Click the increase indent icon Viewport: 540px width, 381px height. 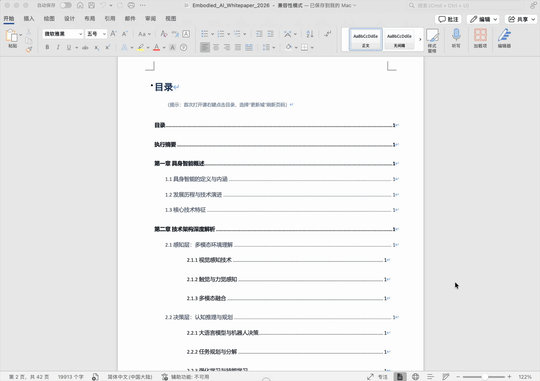coord(270,34)
